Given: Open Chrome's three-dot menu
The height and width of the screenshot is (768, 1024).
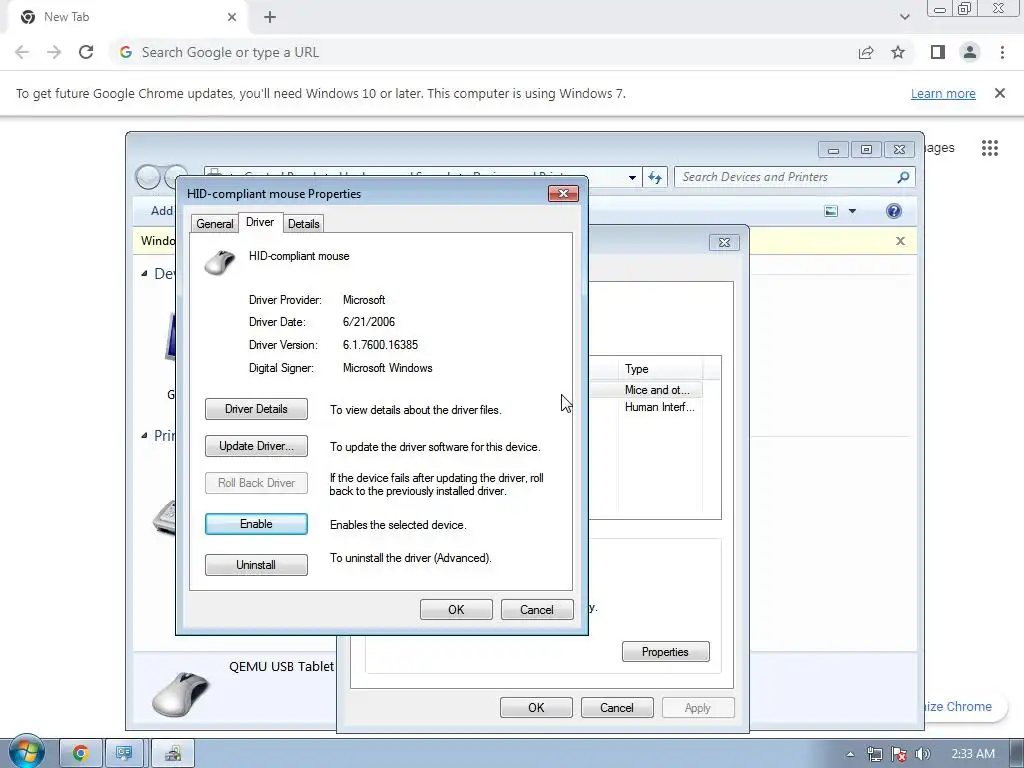Looking at the screenshot, I should (1002, 52).
